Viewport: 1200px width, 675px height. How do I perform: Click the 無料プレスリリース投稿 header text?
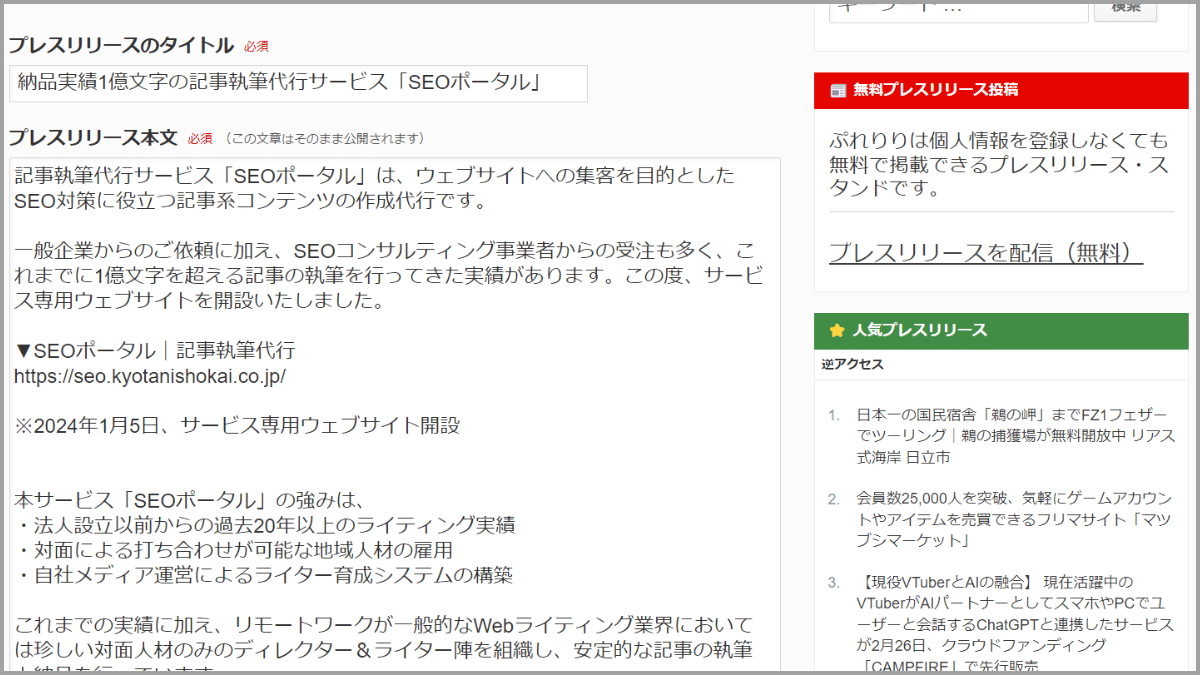936,90
